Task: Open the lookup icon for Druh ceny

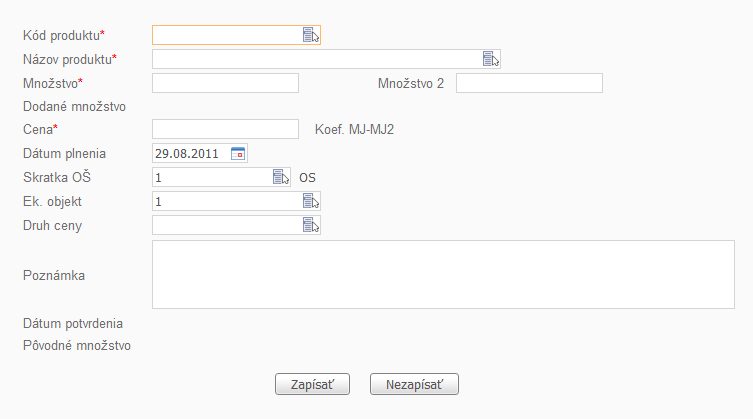Action: pyautogui.click(x=311, y=225)
